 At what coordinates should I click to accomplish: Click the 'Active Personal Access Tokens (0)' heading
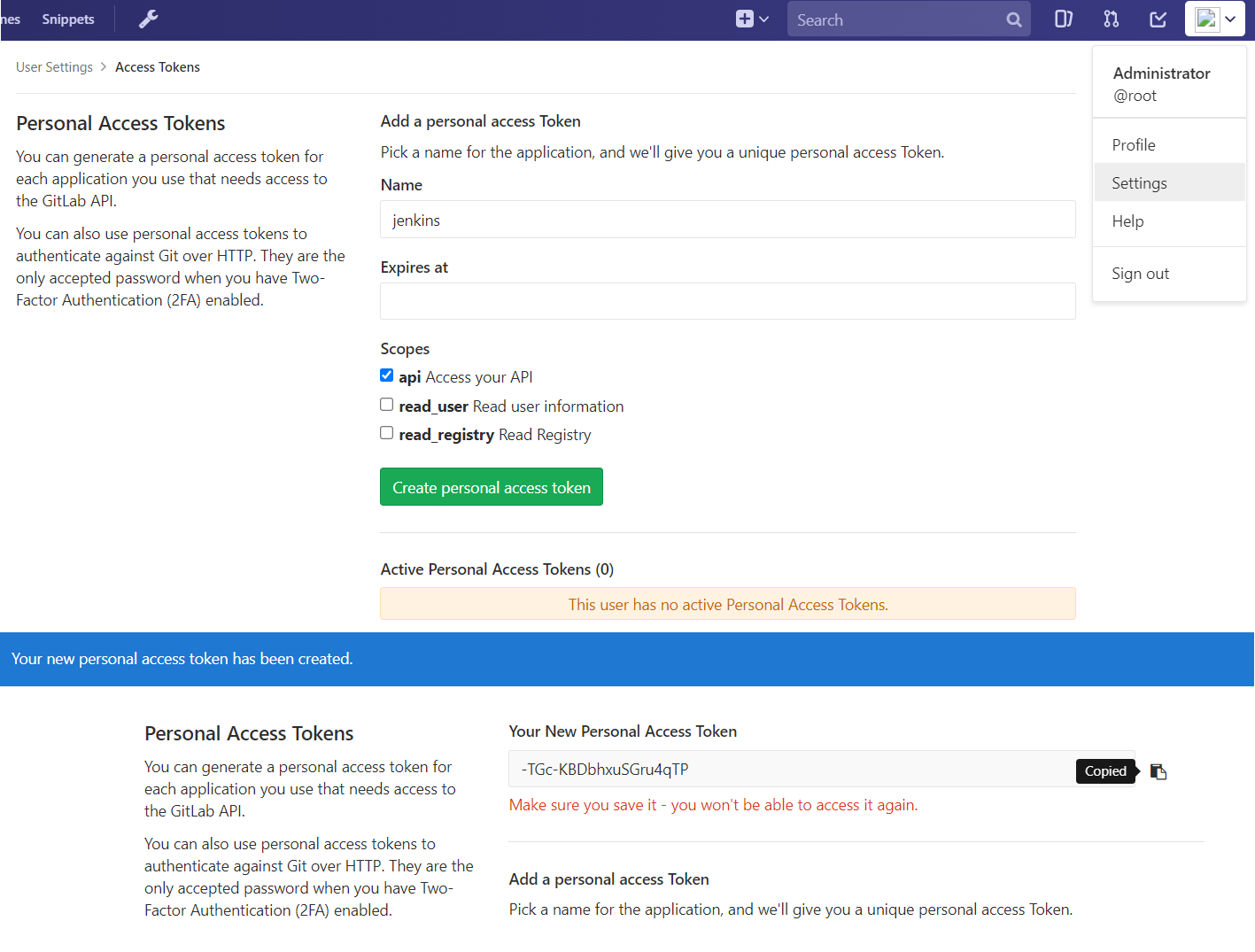tap(497, 569)
